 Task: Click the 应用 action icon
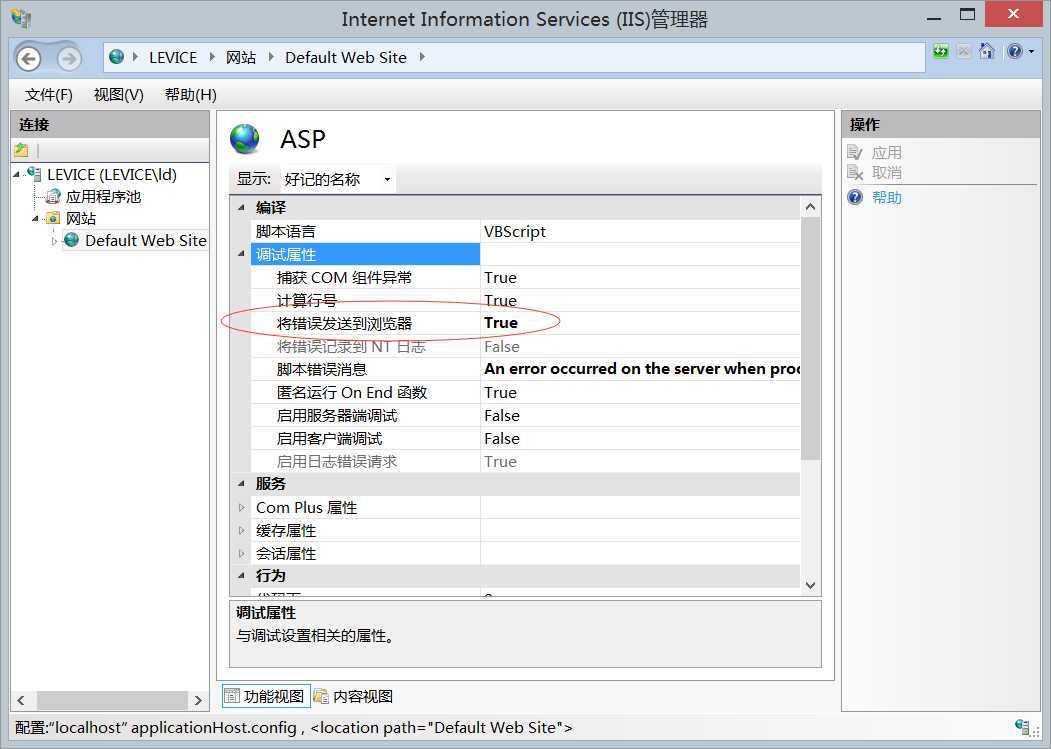click(x=855, y=152)
